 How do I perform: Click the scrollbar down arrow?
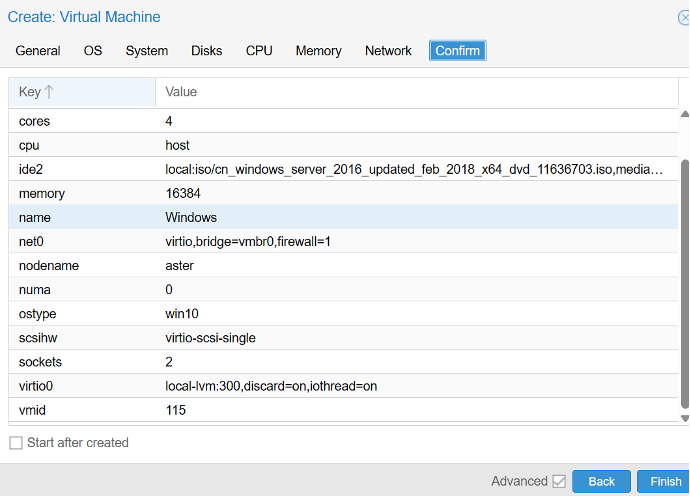(685, 418)
